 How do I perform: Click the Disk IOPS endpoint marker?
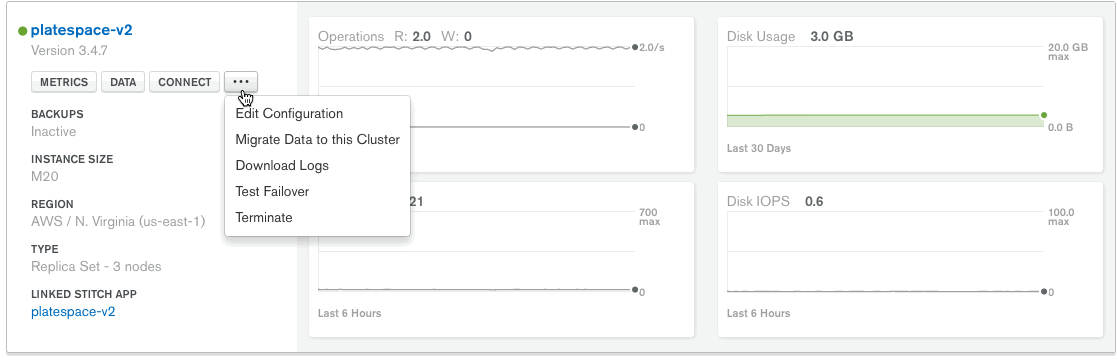click(1044, 292)
